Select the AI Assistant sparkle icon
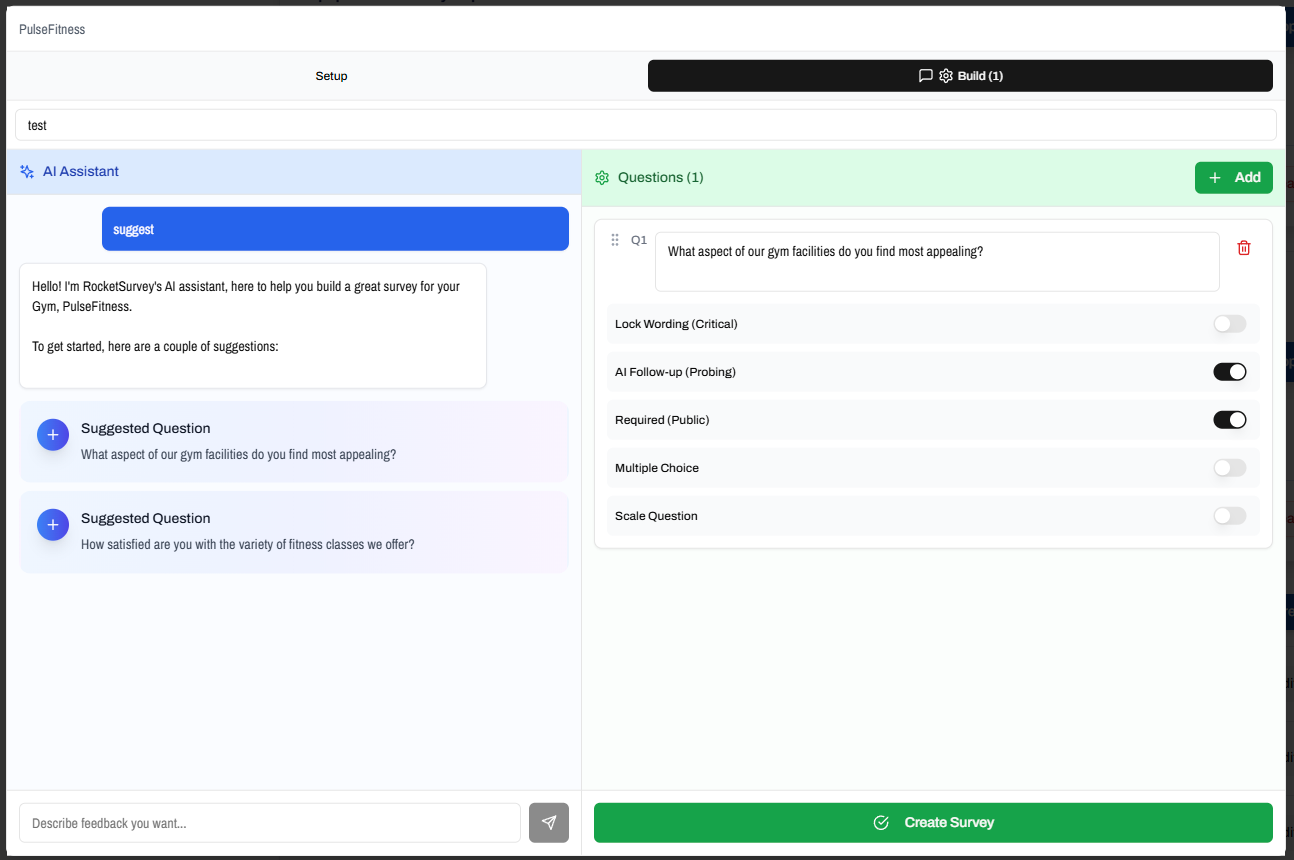 [26, 171]
